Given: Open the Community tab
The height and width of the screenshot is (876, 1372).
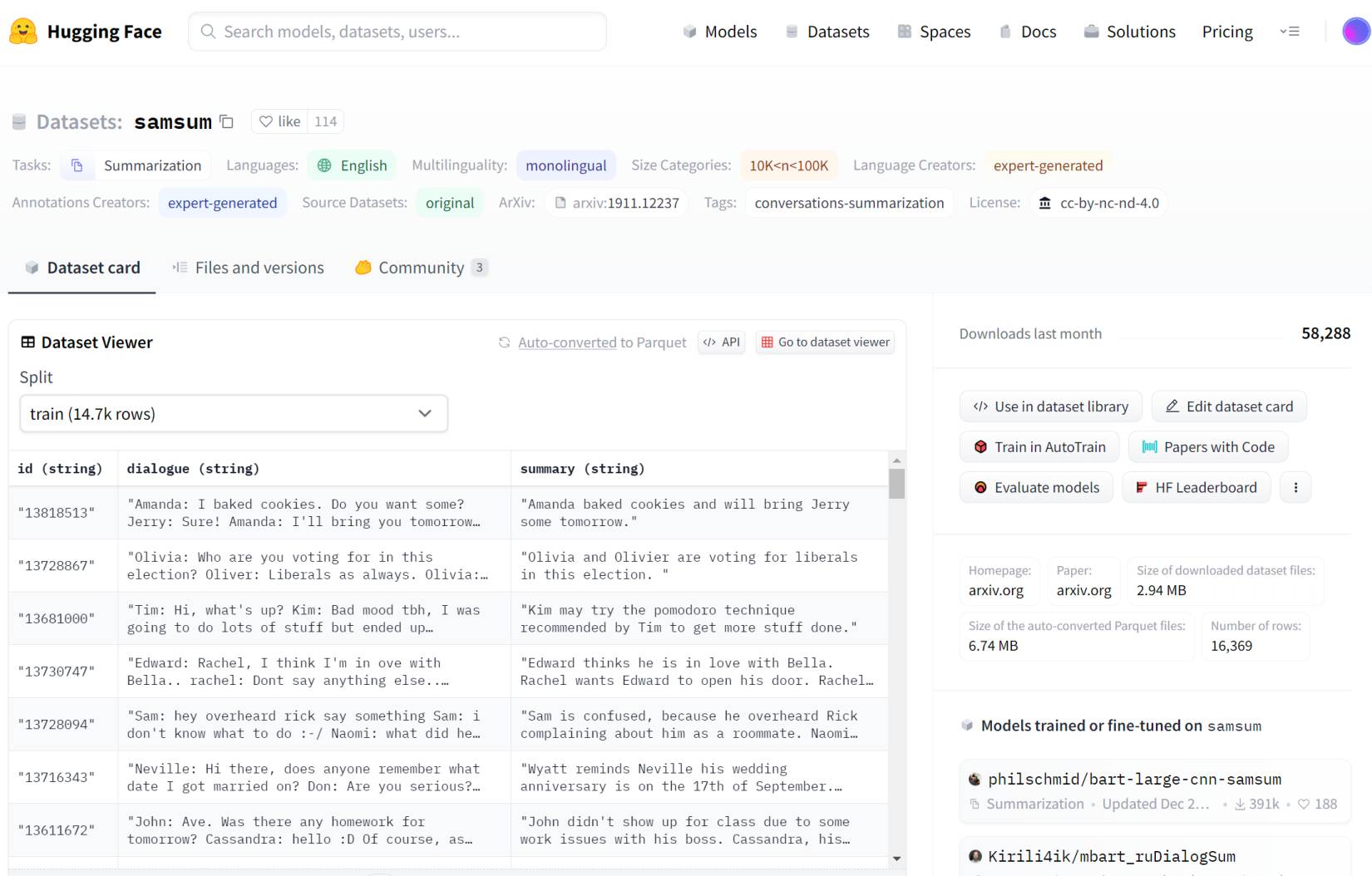Looking at the screenshot, I should click(421, 268).
